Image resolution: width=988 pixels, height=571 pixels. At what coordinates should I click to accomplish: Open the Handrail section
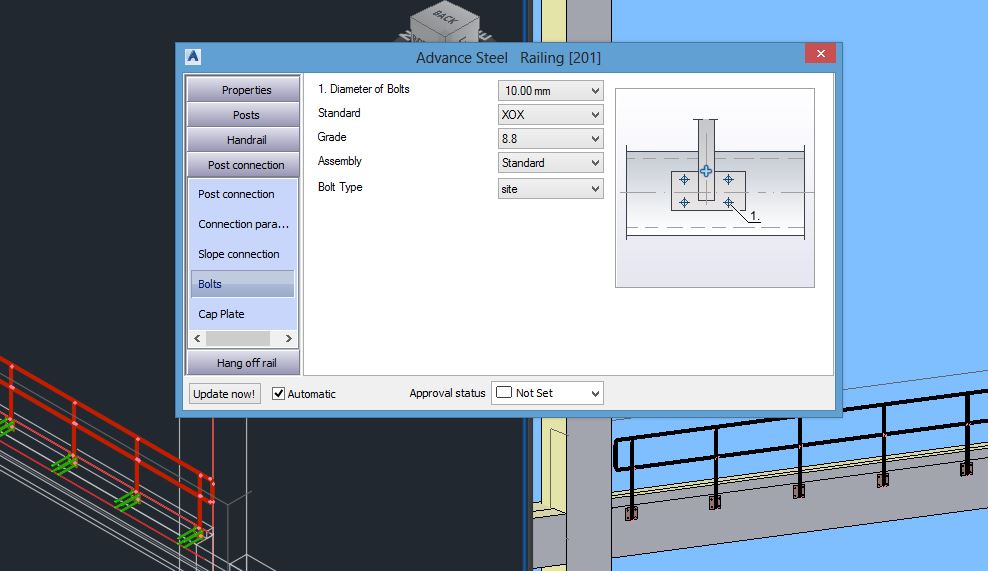[x=243, y=140]
